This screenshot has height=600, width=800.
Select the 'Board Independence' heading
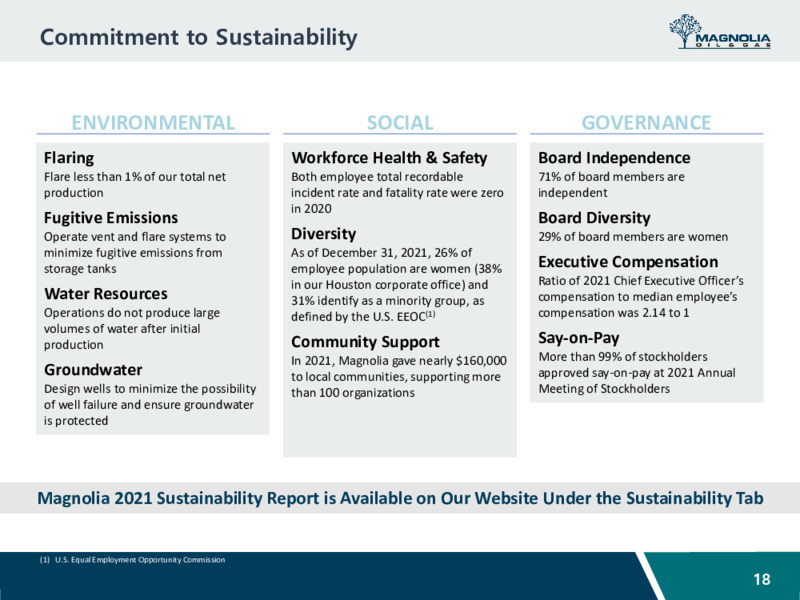tap(614, 158)
